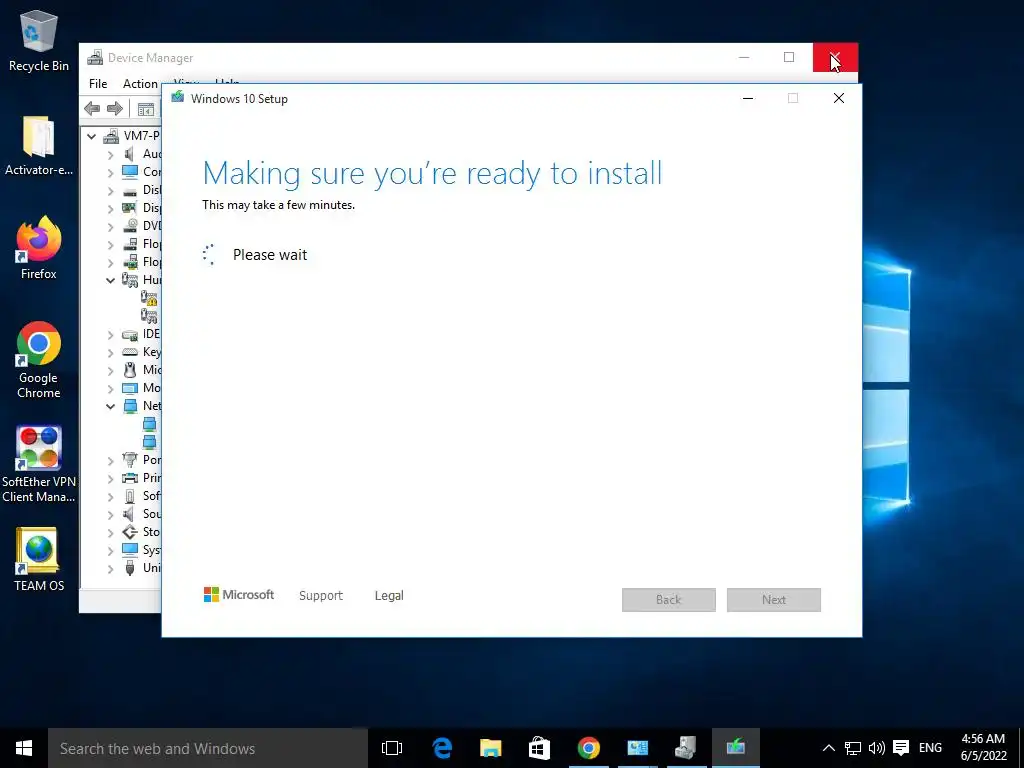Select the TEAM OS desktop shortcut

tap(39, 560)
